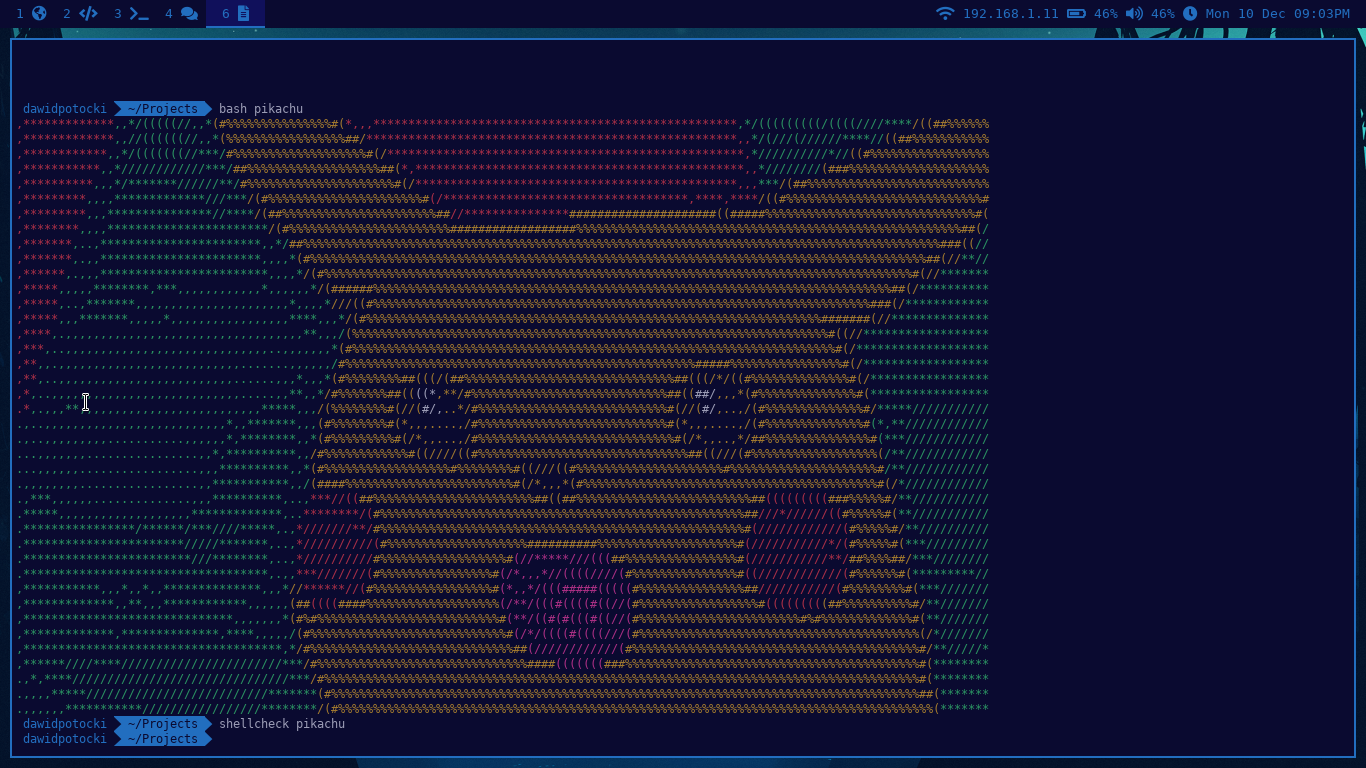Click the IP address 192.168.1.11
The image size is (1366, 768).
click(1010, 14)
